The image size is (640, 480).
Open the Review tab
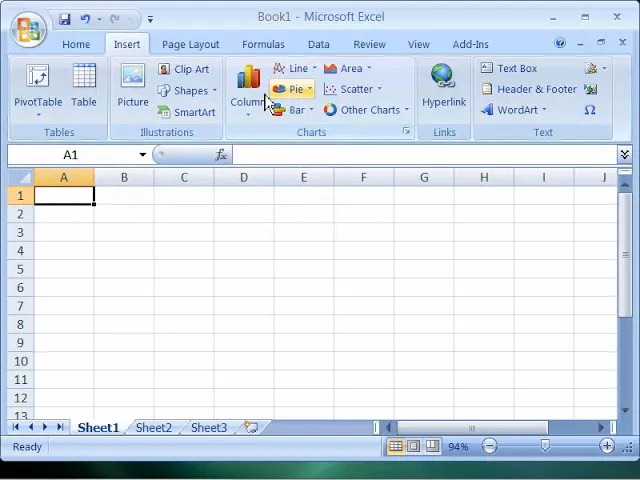pyautogui.click(x=369, y=44)
